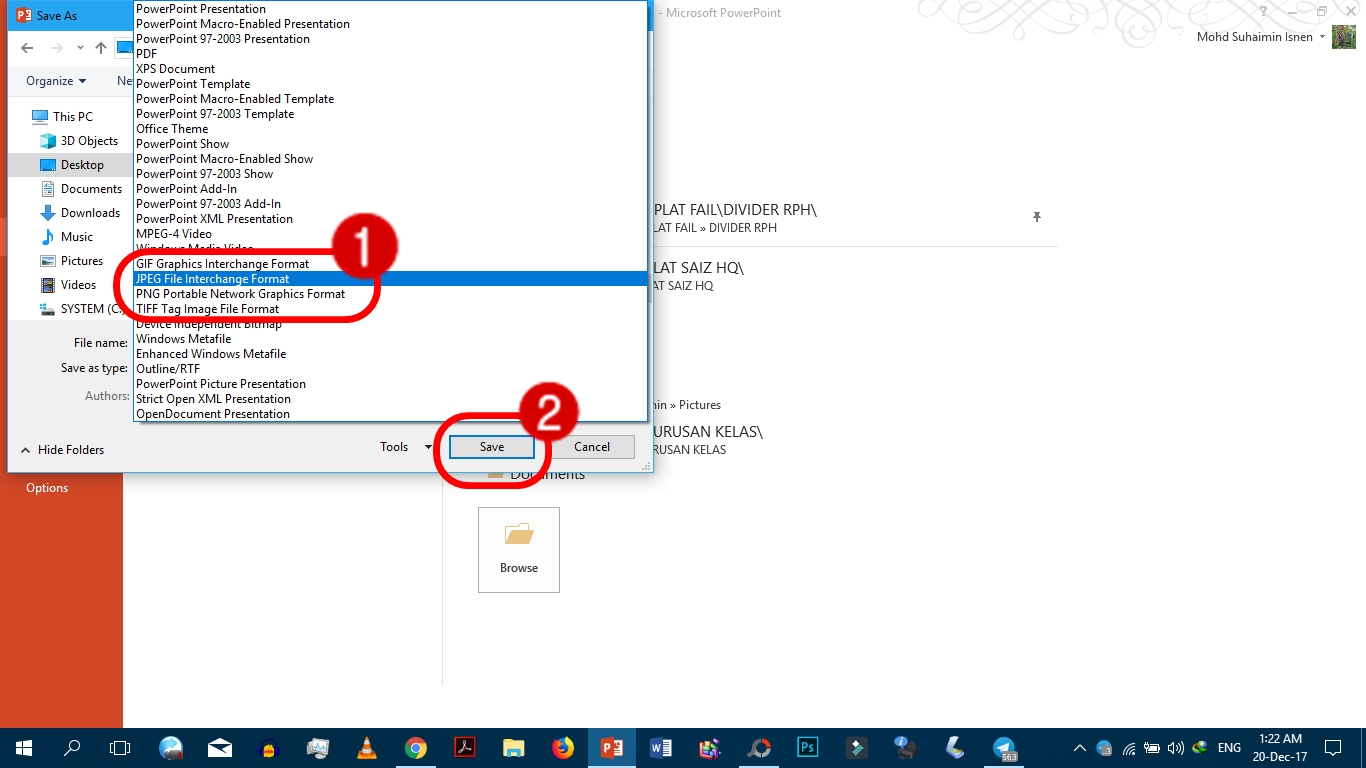The image size is (1366, 768).
Task: Open the Windows Start menu
Action: [x=24, y=748]
